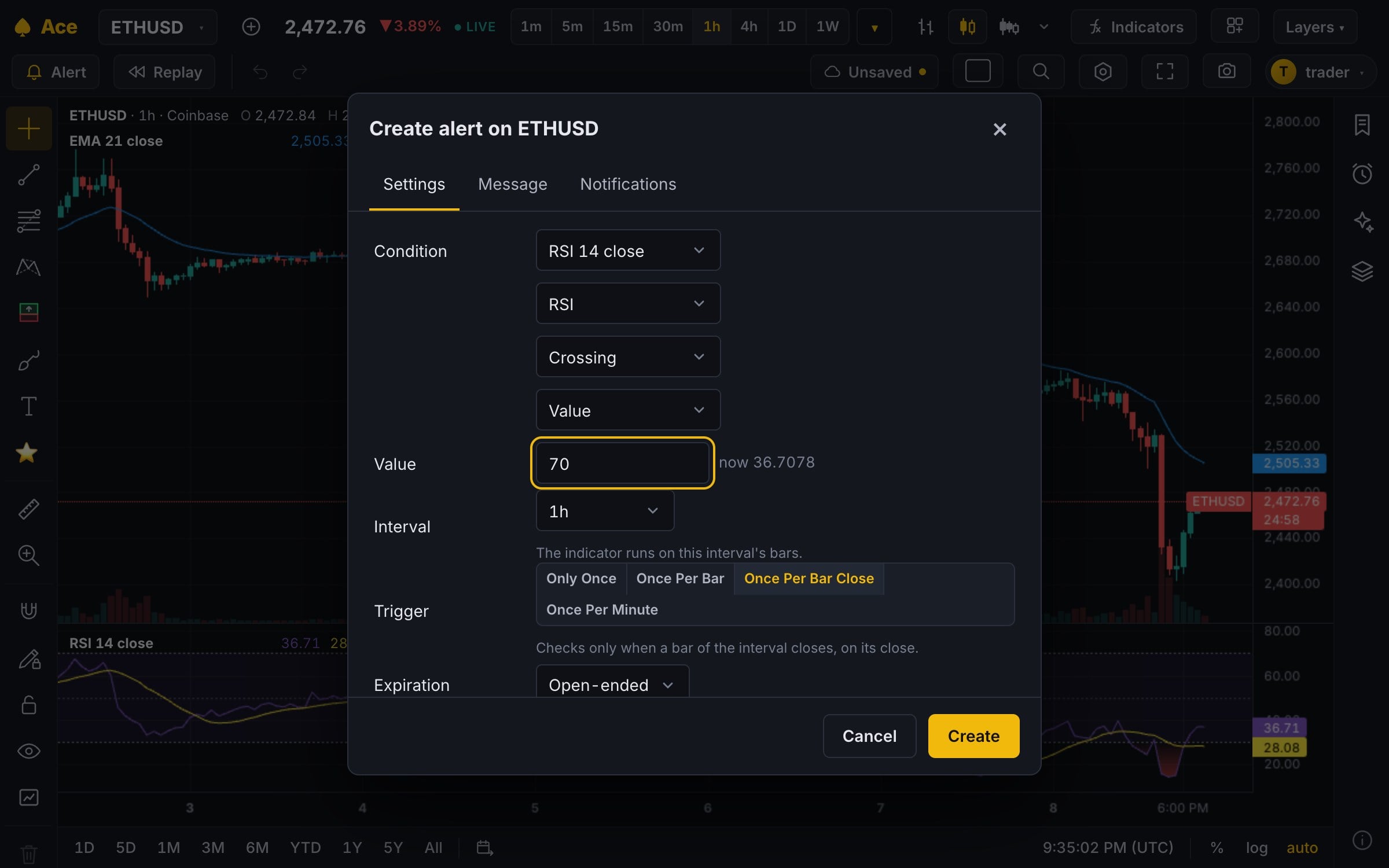Cancel the alert dialog
The width and height of the screenshot is (1389, 868).
coord(869,736)
